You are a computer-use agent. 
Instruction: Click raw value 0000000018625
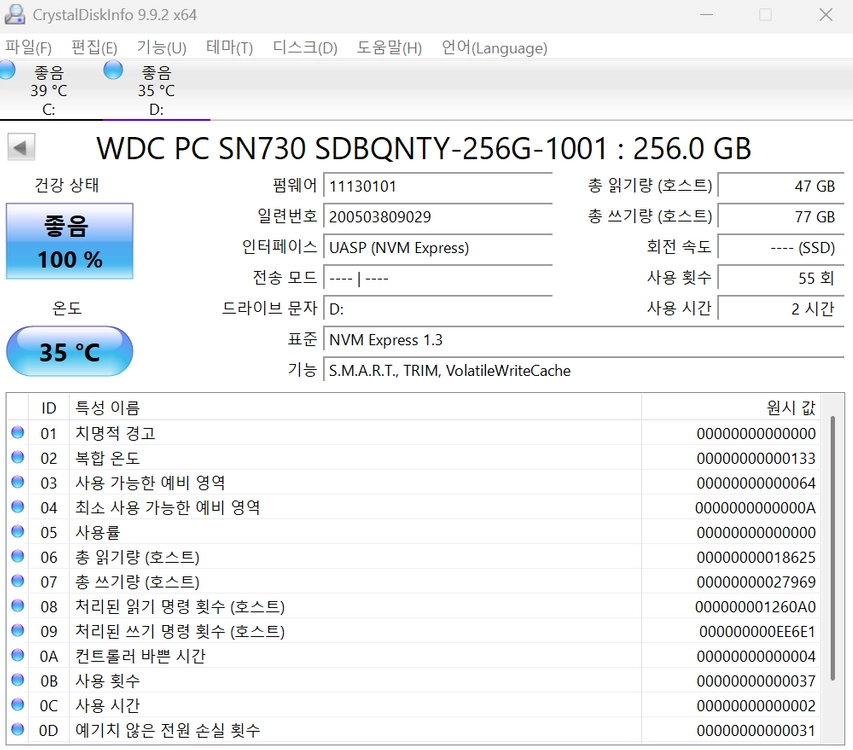click(x=756, y=557)
